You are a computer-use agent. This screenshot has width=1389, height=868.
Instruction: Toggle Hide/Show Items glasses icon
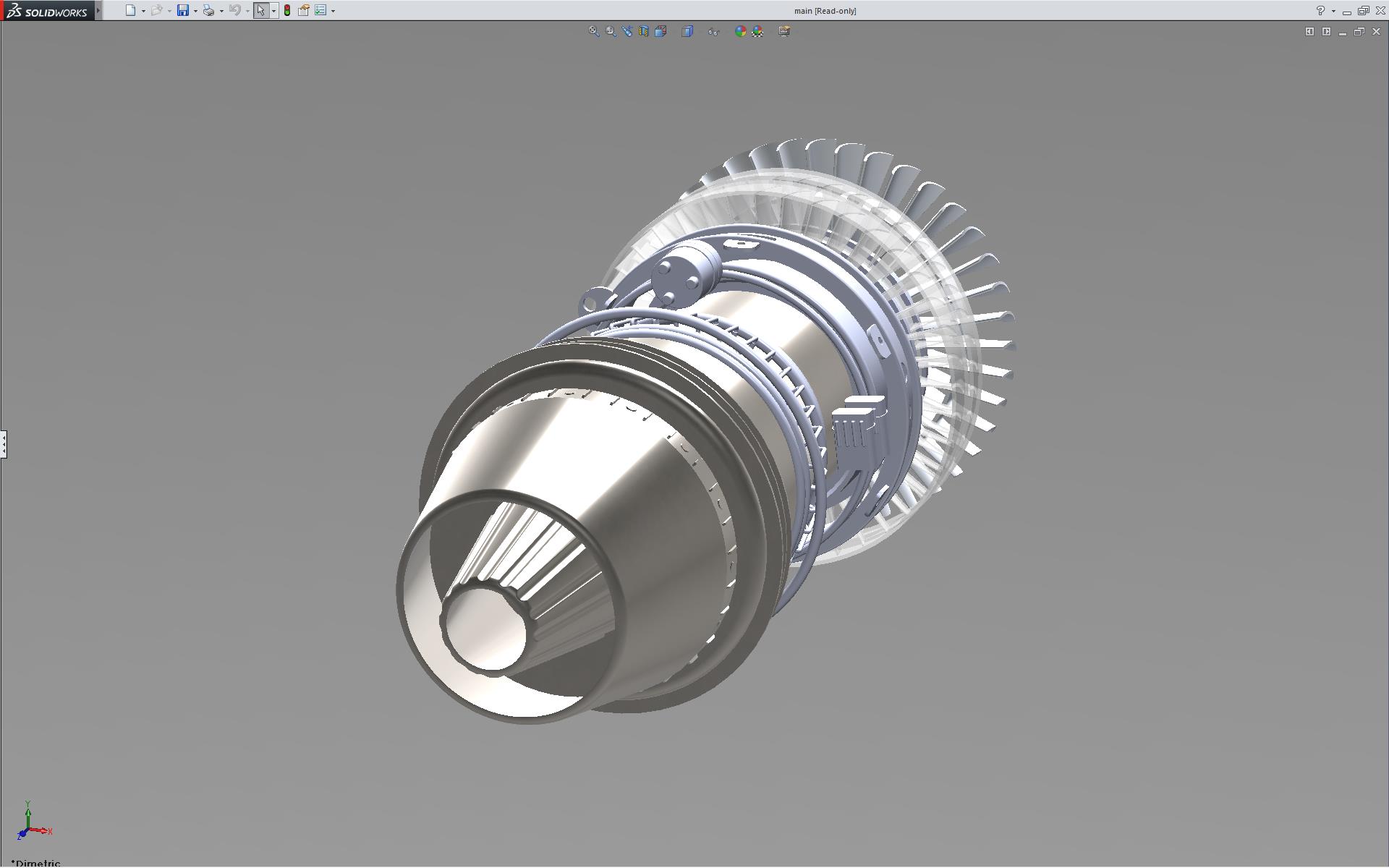(x=713, y=31)
